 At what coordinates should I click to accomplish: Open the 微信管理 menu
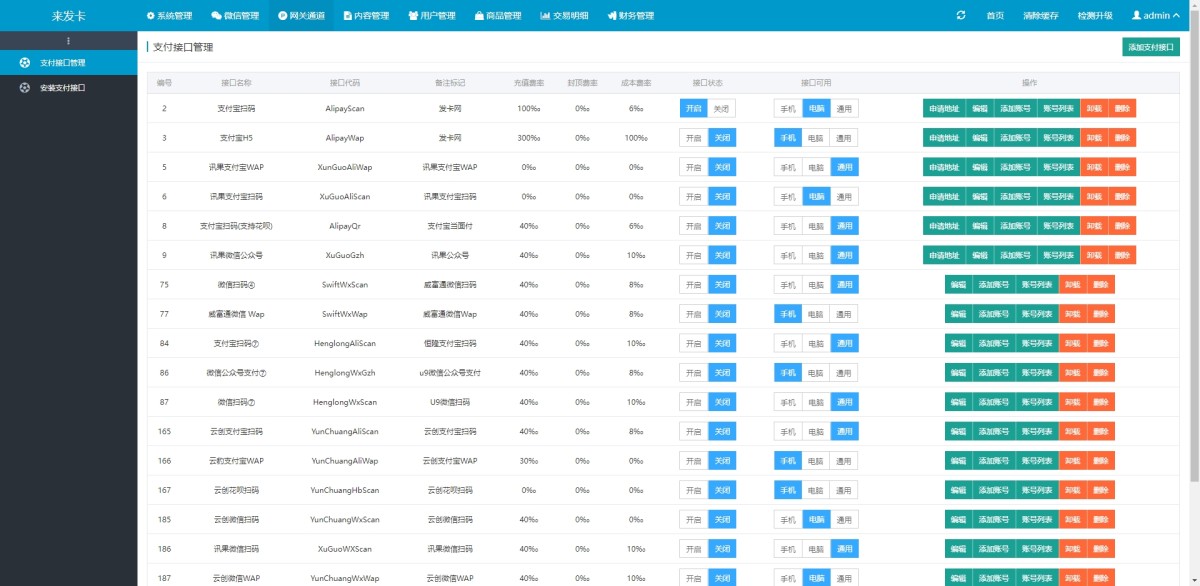click(235, 16)
